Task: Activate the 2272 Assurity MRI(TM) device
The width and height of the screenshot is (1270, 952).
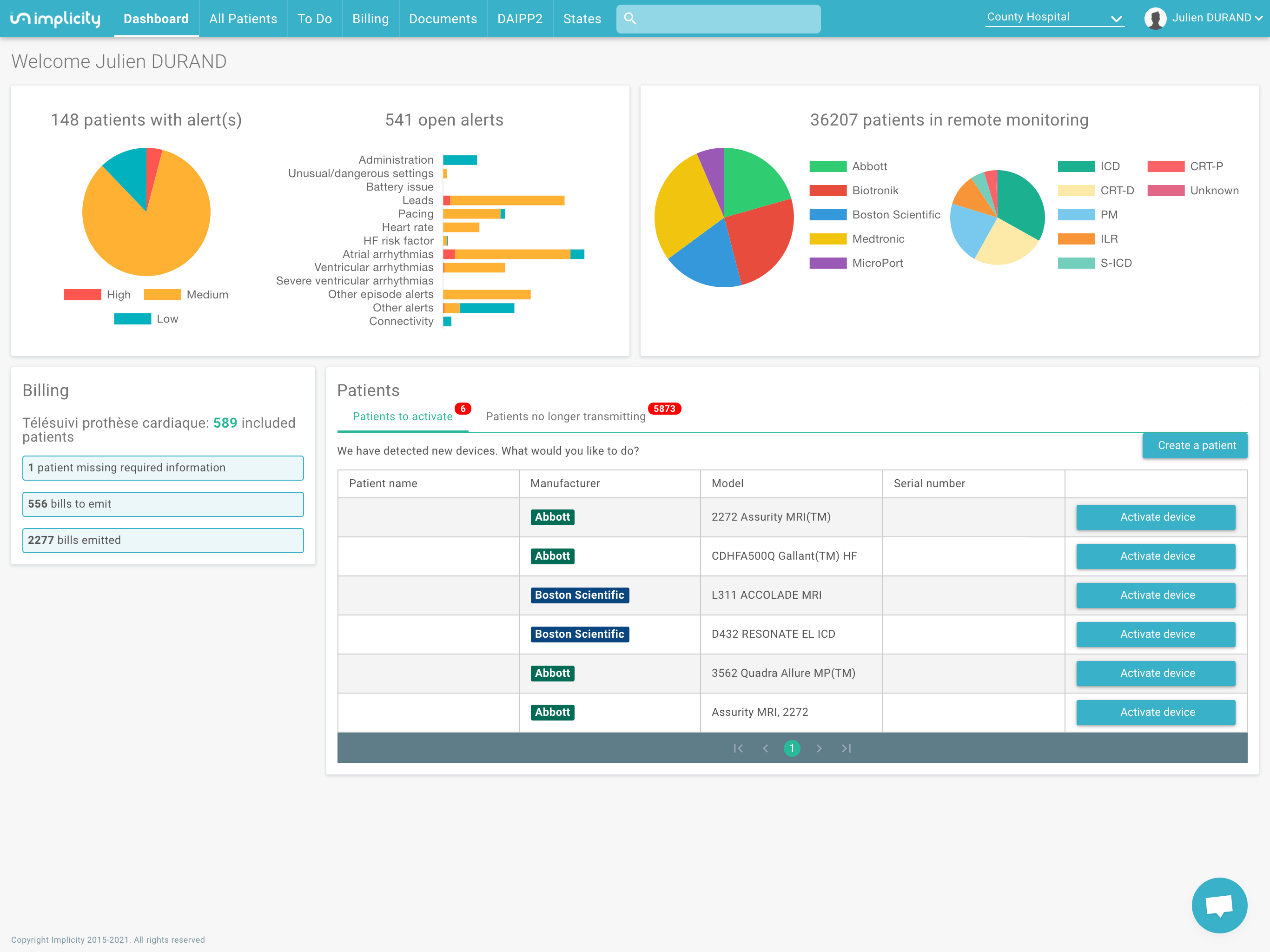Action: tap(1156, 517)
